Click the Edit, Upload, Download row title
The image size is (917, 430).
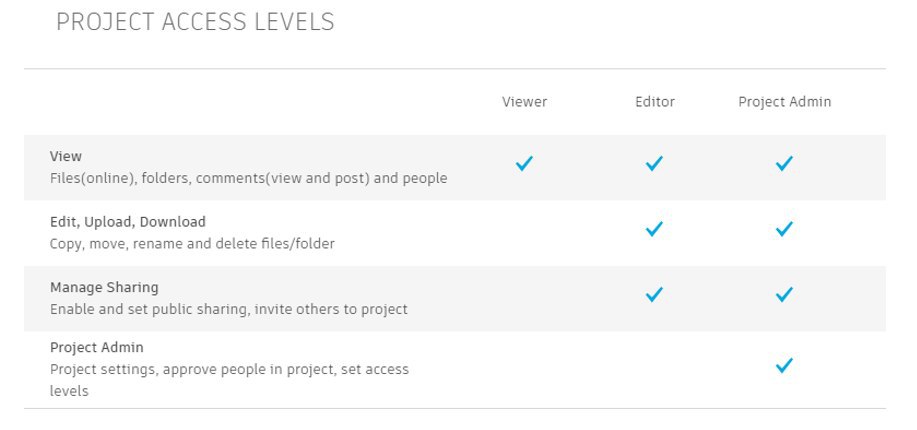click(128, 222)
